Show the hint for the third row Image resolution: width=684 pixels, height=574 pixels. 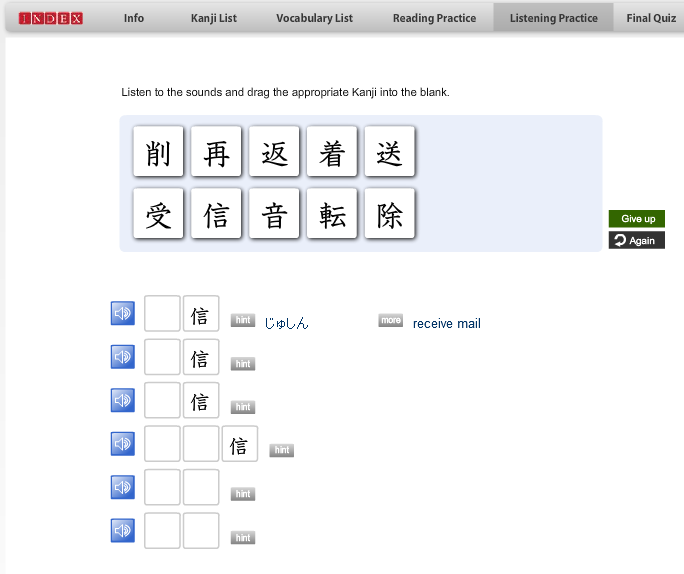[243, 407]
